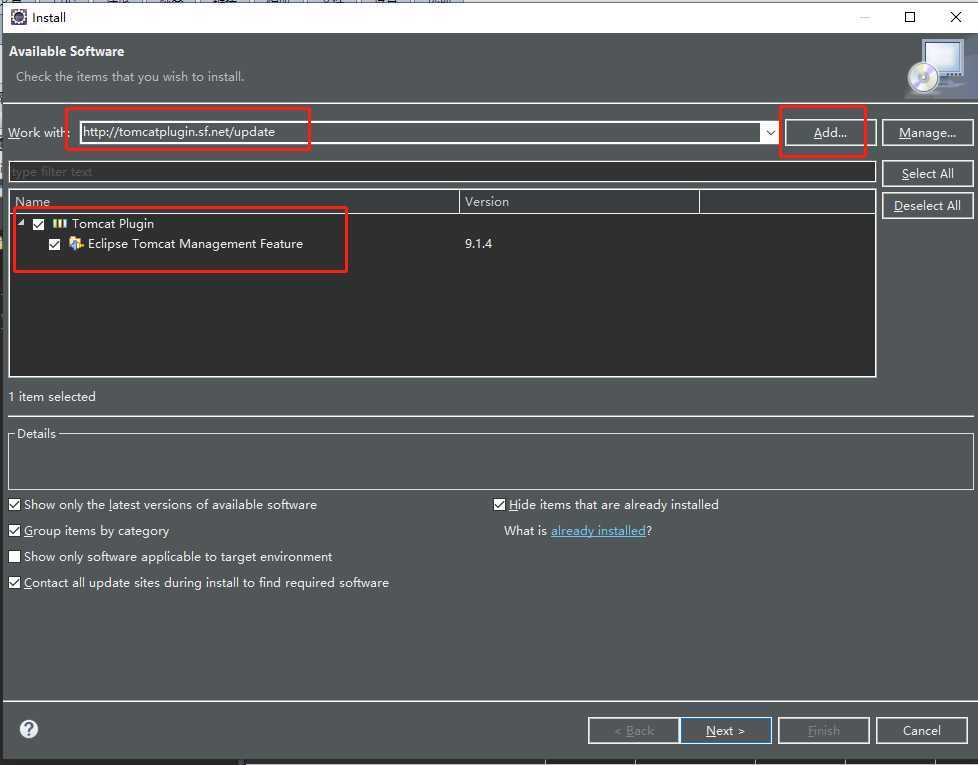Select the Eclipse Tomcat Management Feature row label
This screenshot has height=765, width=978.
(x=195, y=243)
